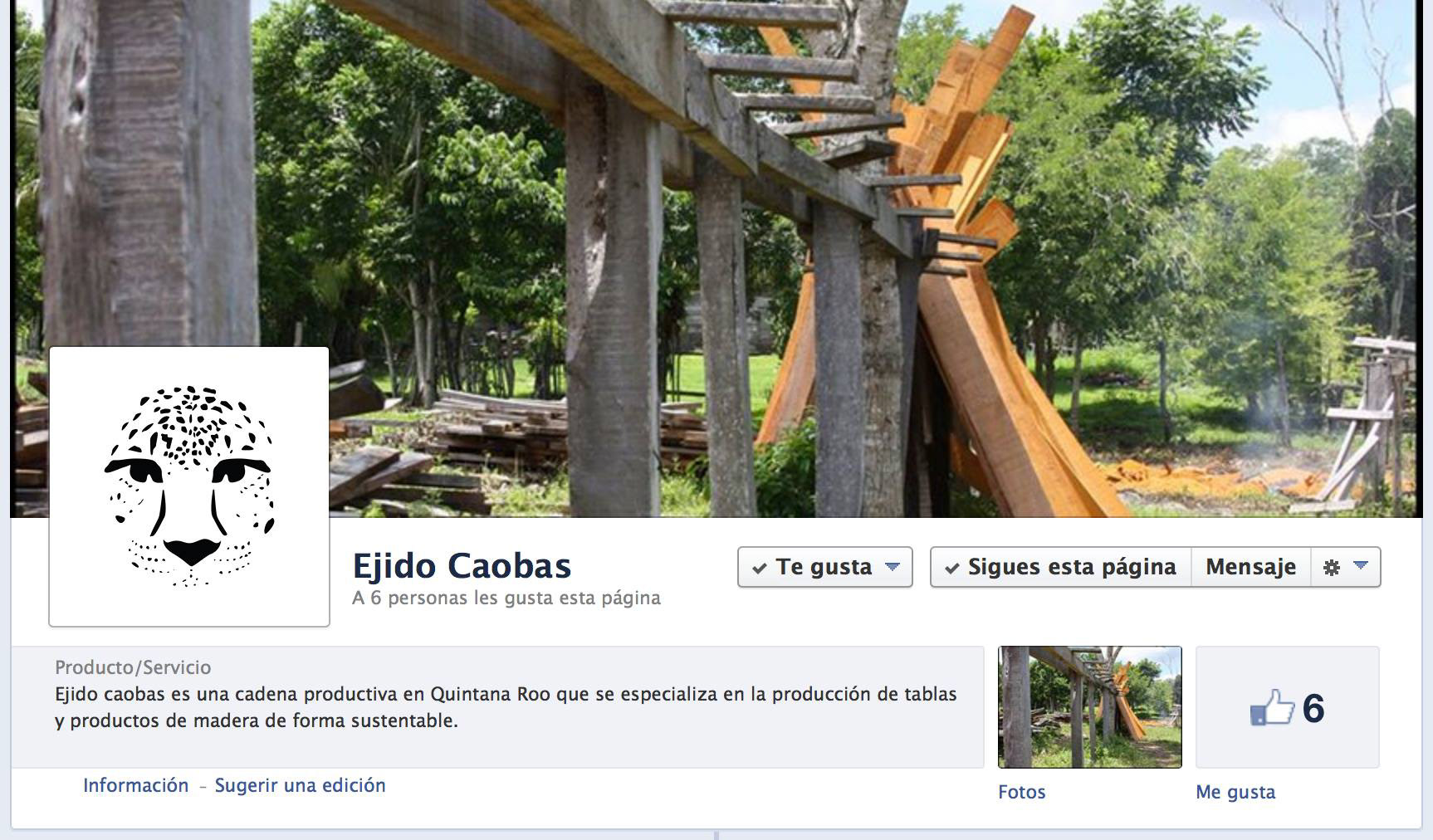
Task: Expand the Te gusta dropdown arrow
Action: [893, 567]
